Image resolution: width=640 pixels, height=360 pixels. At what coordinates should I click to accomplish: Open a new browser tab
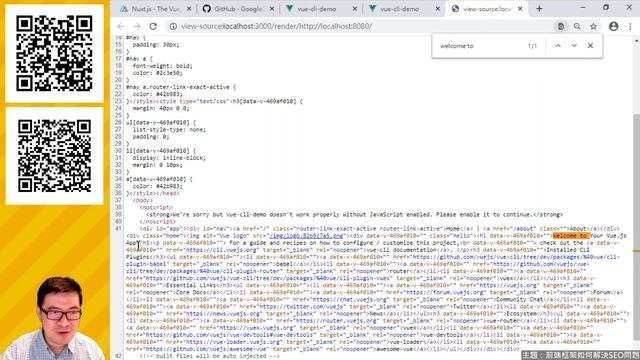click(539, 9)
